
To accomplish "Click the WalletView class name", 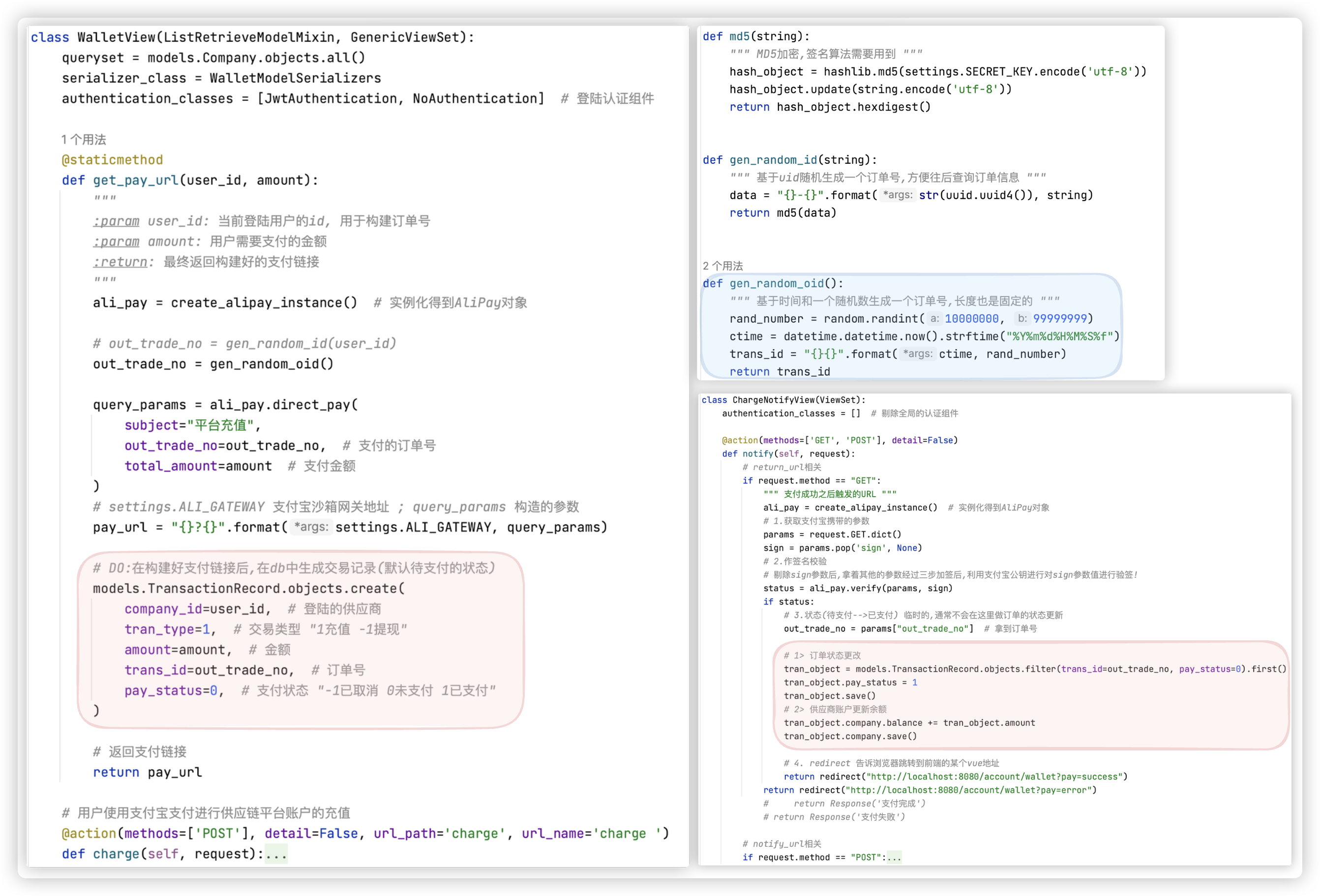I will click(x=116, y=37).
